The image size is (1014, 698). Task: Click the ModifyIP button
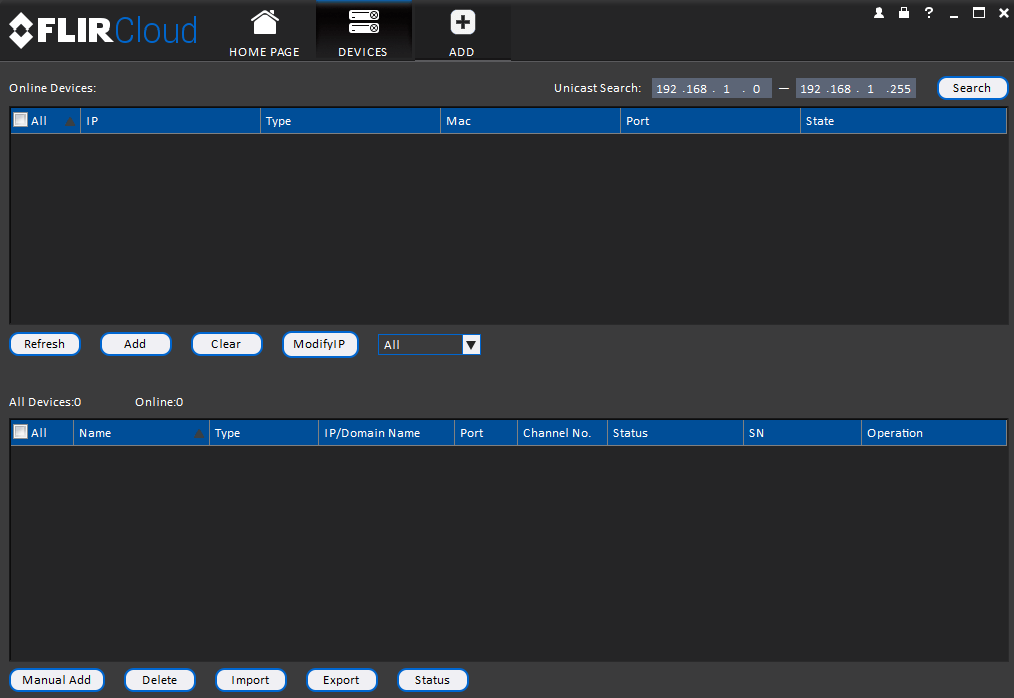[x=319, y=344]
